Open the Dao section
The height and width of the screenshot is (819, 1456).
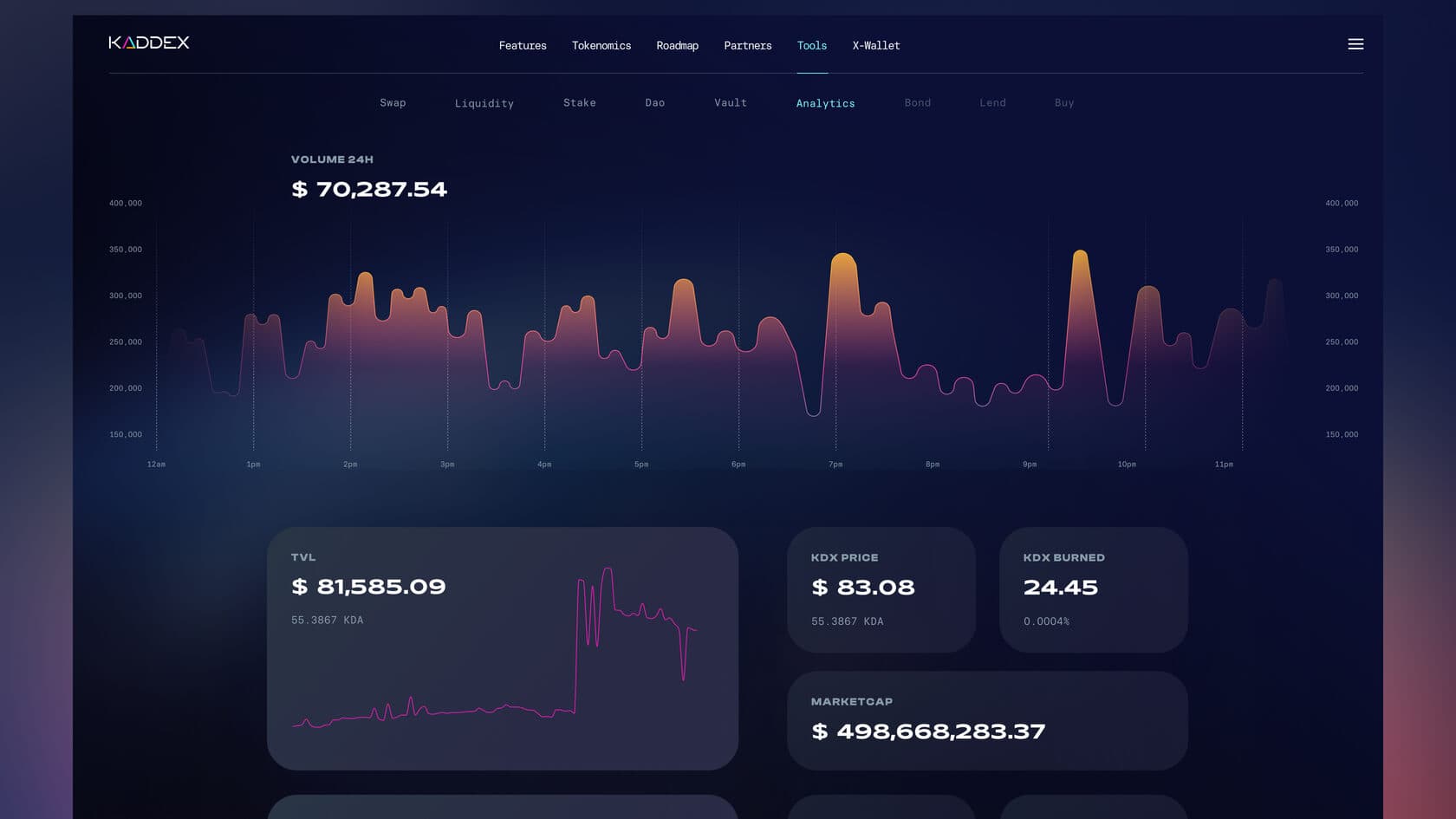point(654,102)
